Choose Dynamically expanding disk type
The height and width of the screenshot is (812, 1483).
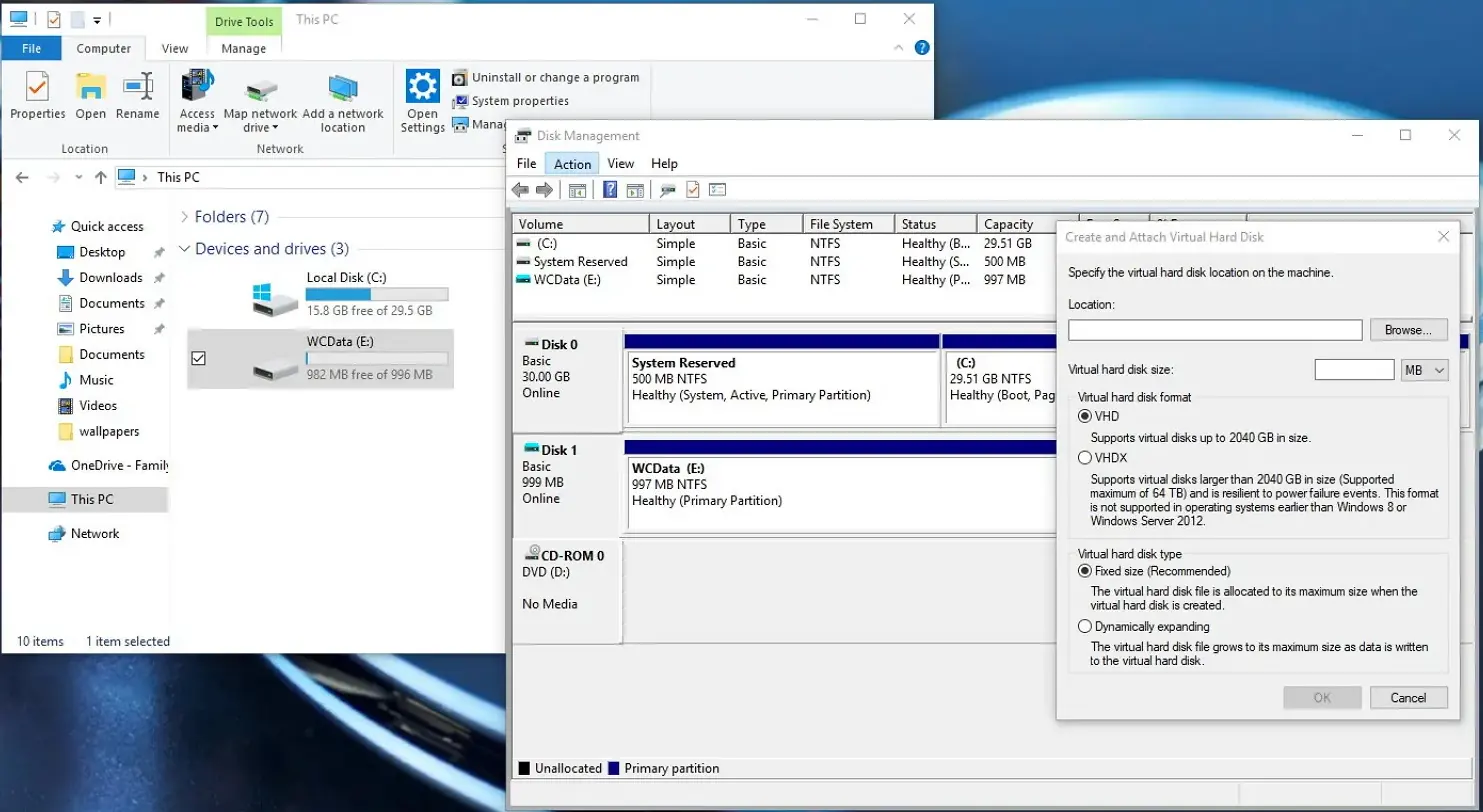1085,627
